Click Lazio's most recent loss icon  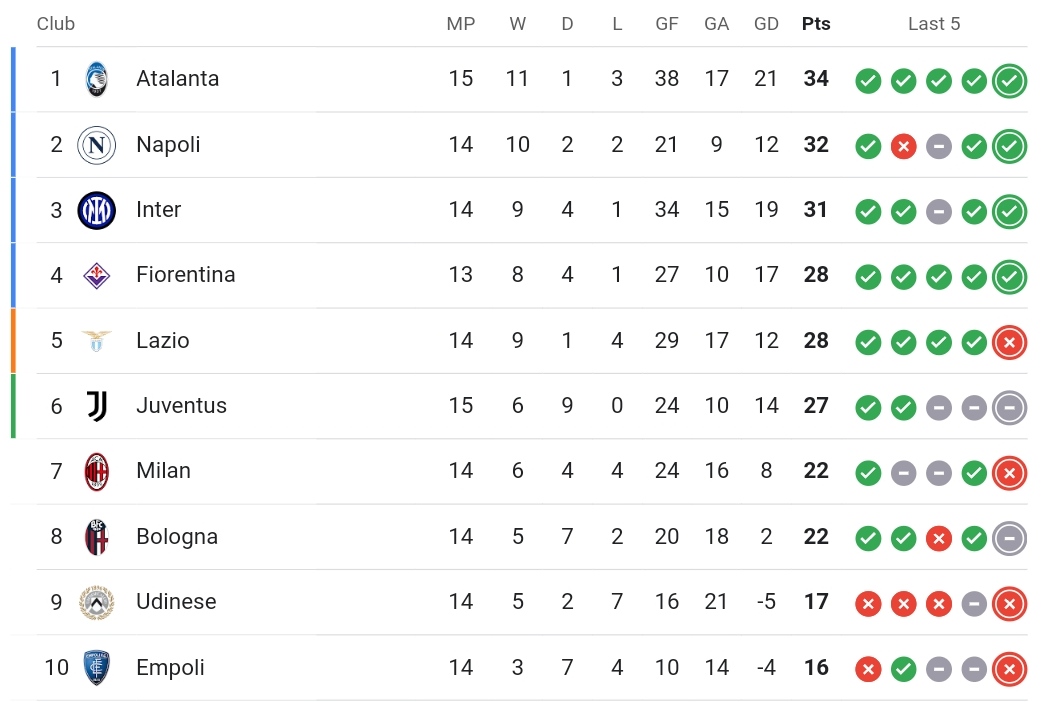coord(1010,343)
